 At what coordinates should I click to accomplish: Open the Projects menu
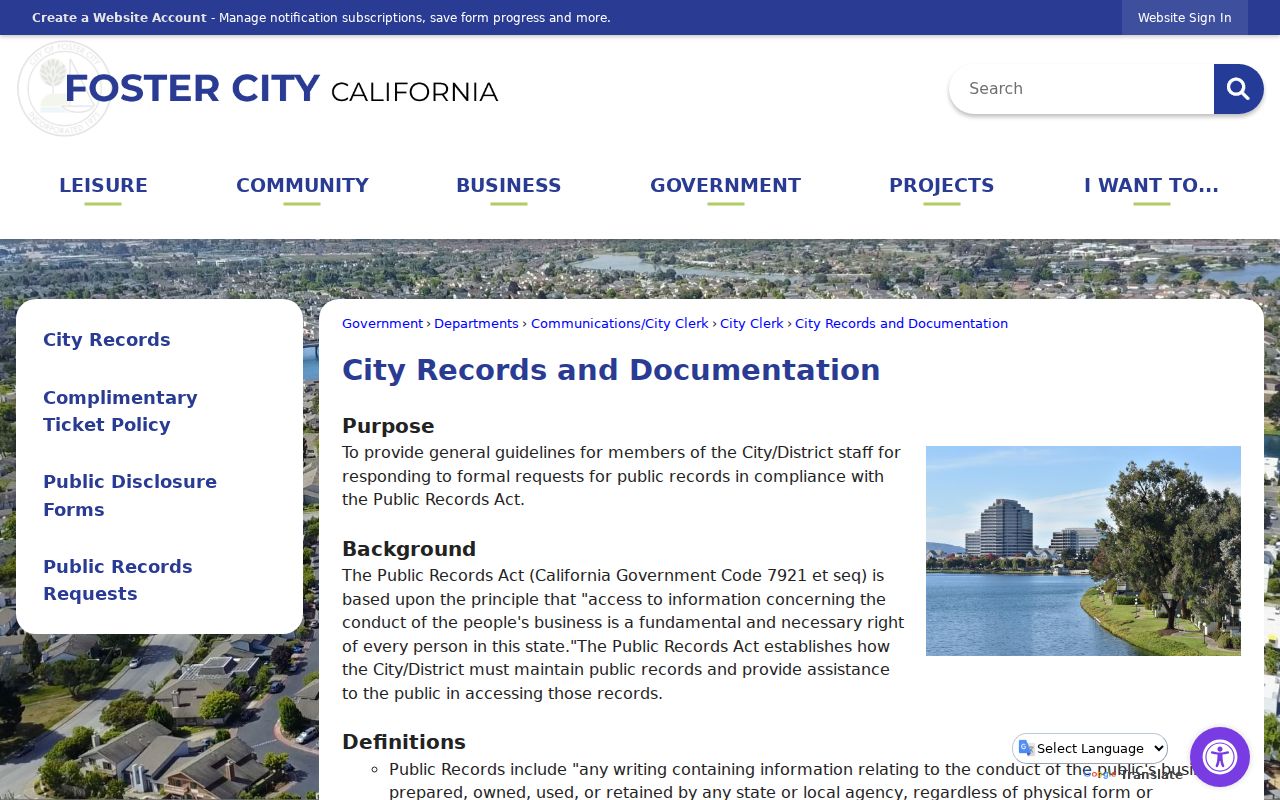coord(941,185)
